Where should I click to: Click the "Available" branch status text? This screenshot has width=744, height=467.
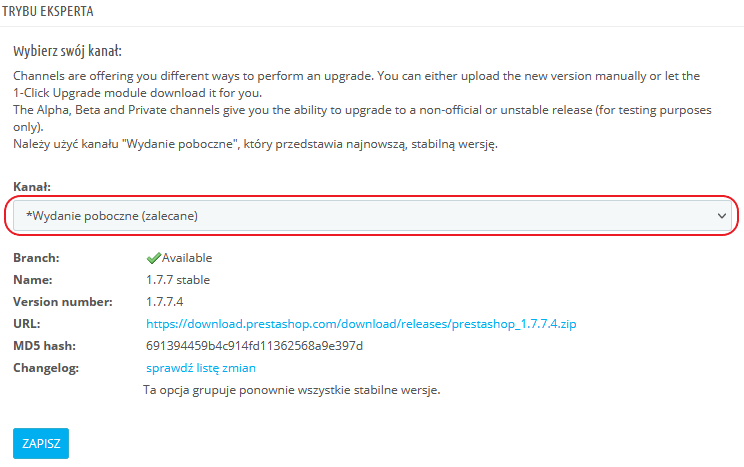point(187,258)
